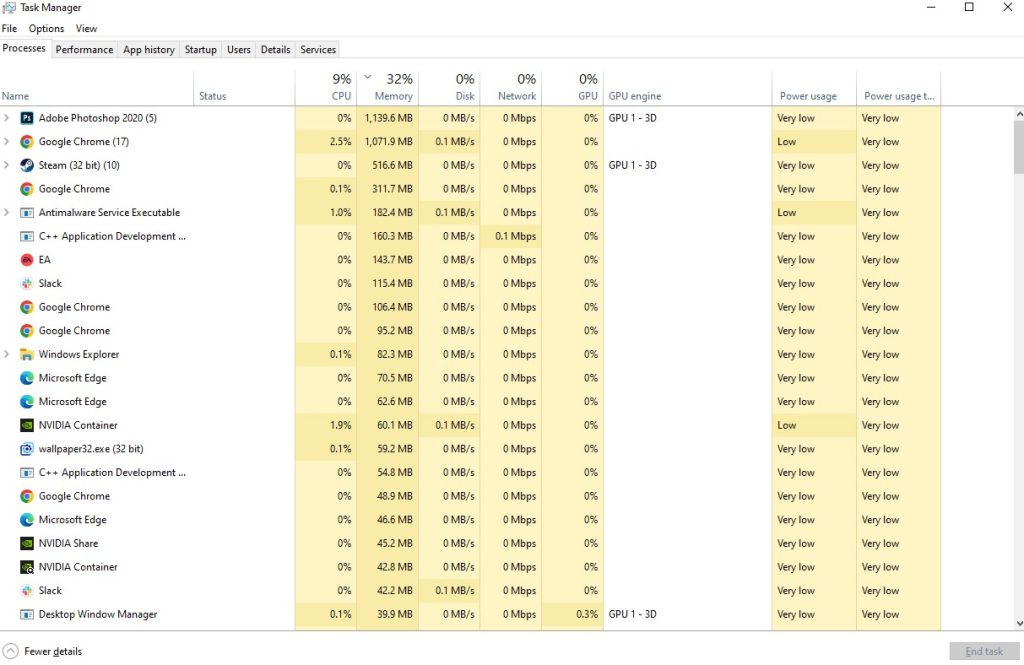Click icon of C++ Application Development using 54.8 MB
Image resolution: width=1024 pixels, height=665 pixels.
(27, 473)
